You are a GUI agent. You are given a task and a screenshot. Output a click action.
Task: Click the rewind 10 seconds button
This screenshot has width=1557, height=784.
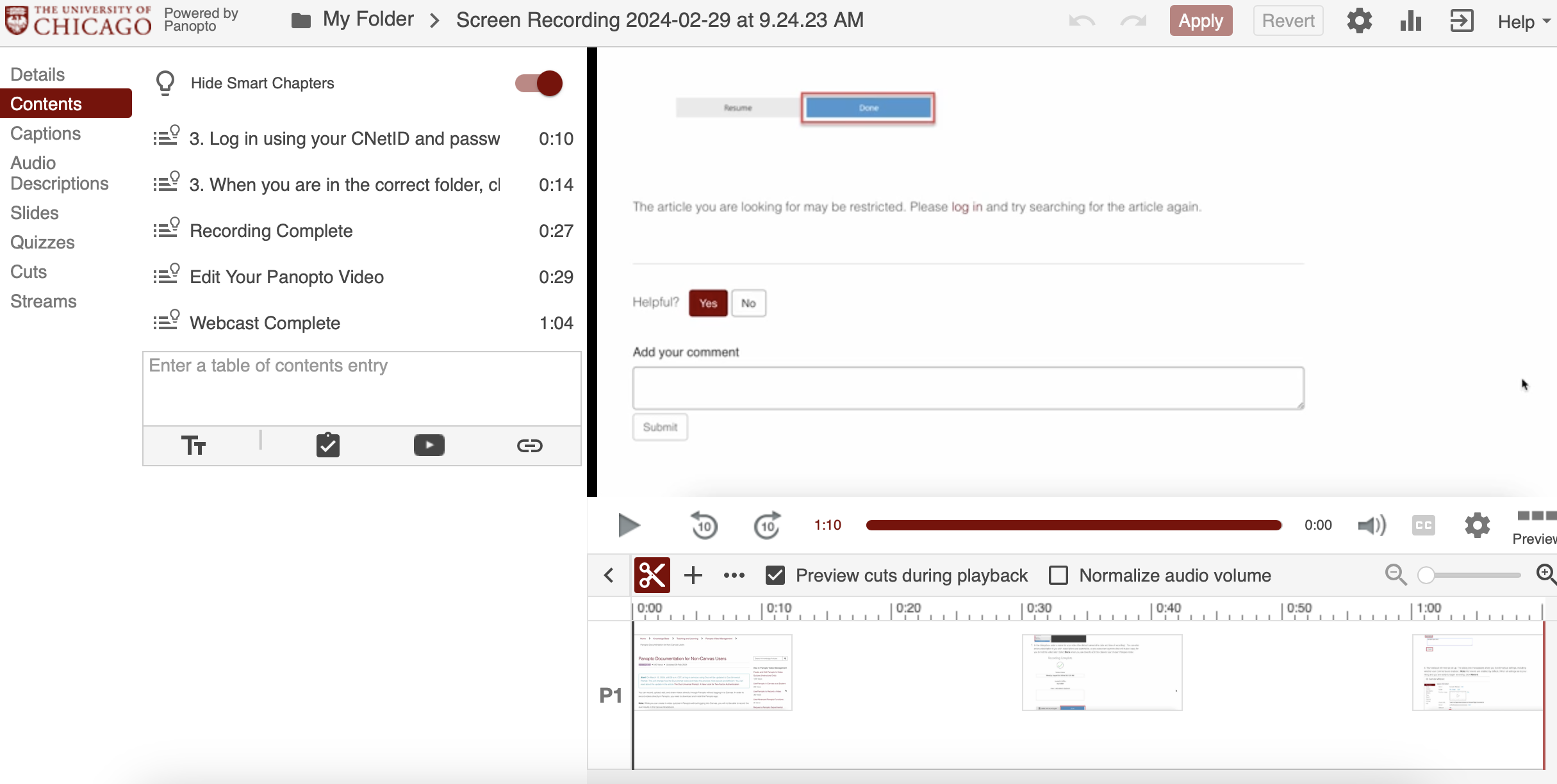click(704, 525)
